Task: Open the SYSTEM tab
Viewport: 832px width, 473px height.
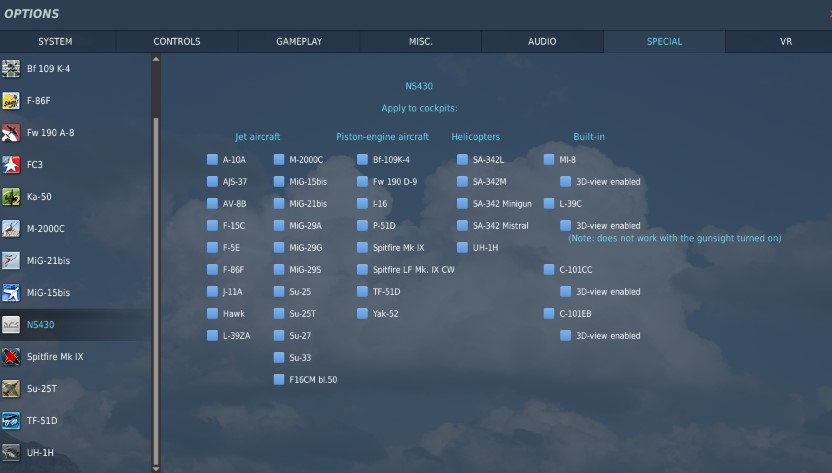Action: (55, 41)
